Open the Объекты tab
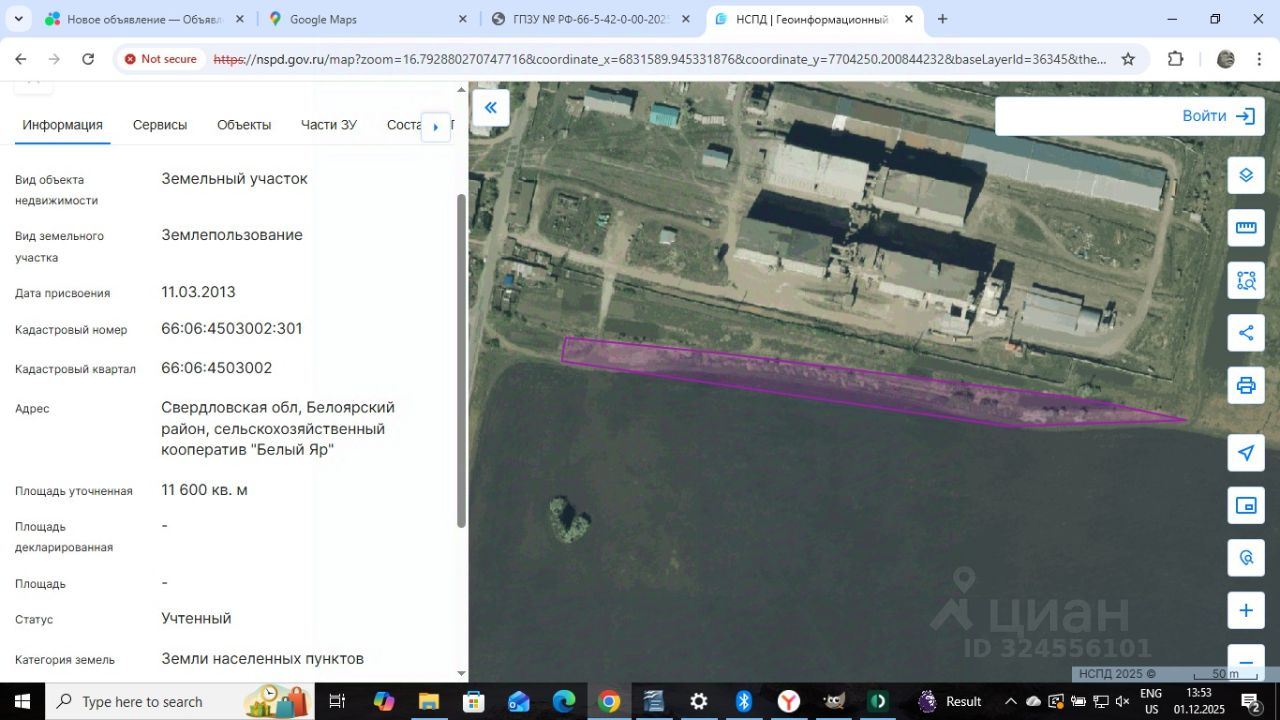The height and width of the screenshot is (720, 1280). pos(244,125)
